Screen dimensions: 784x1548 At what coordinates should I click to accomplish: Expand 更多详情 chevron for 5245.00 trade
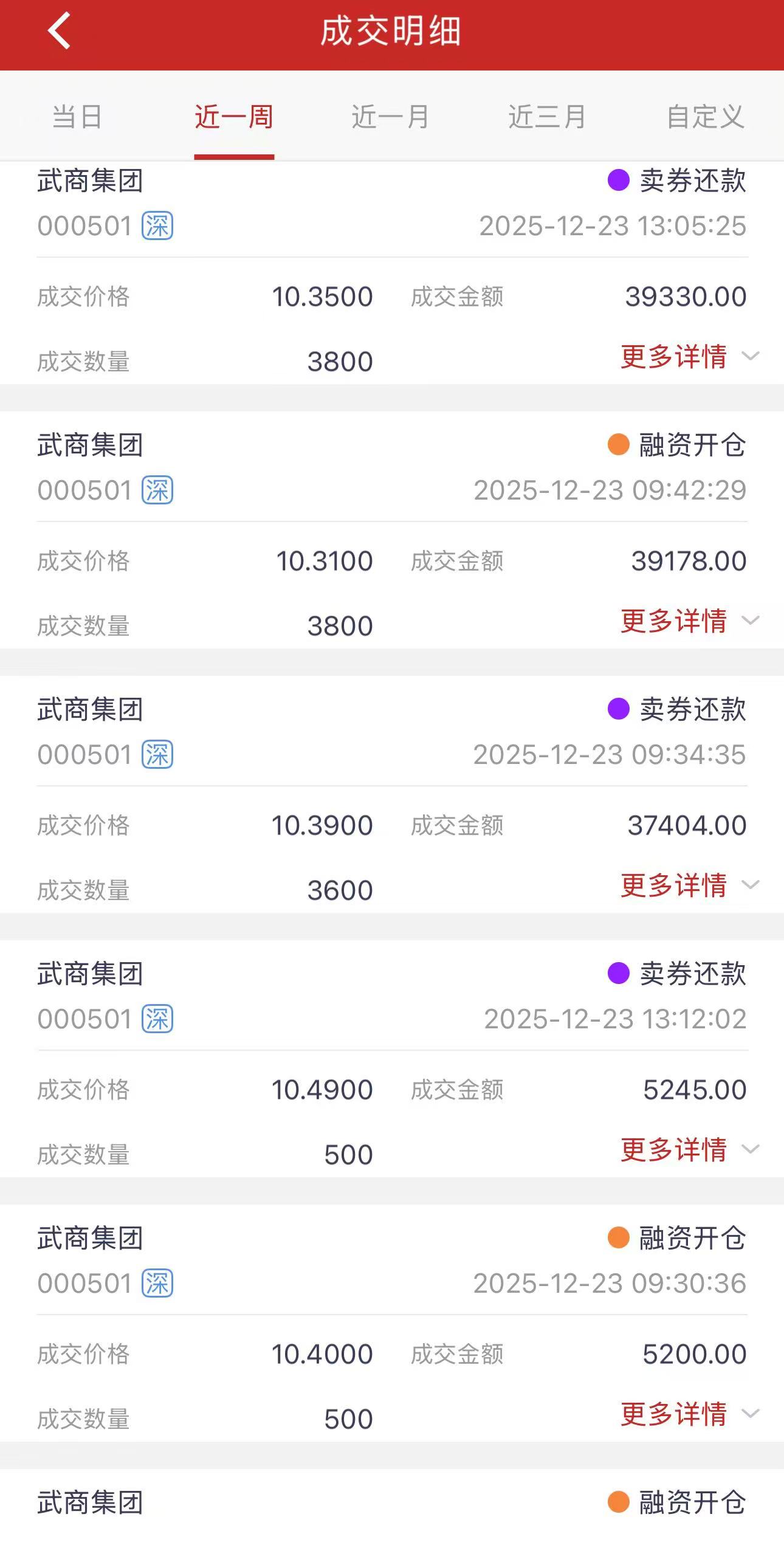(x=751, y=1149)
